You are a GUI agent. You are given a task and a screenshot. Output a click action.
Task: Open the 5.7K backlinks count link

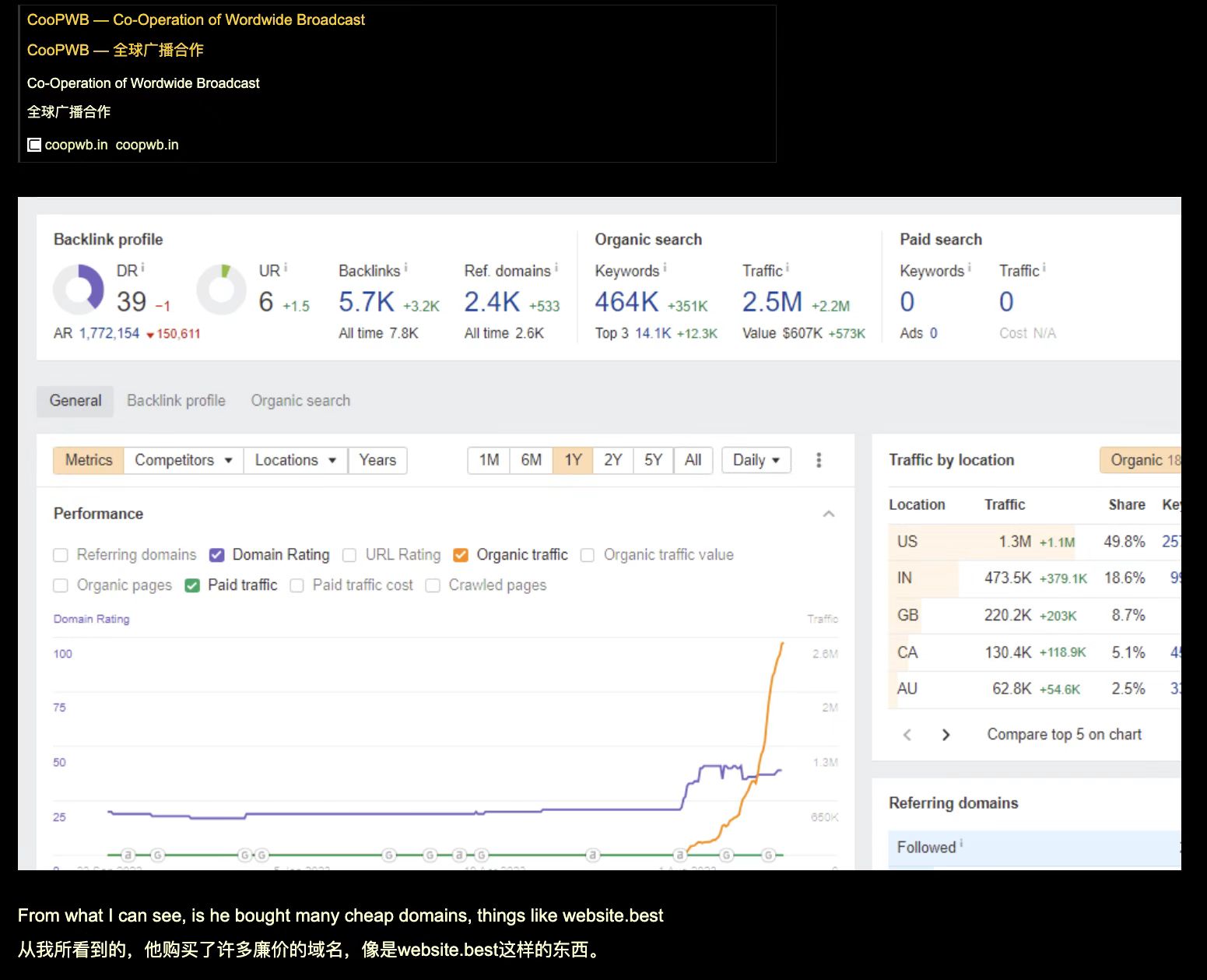coord(367,302)
